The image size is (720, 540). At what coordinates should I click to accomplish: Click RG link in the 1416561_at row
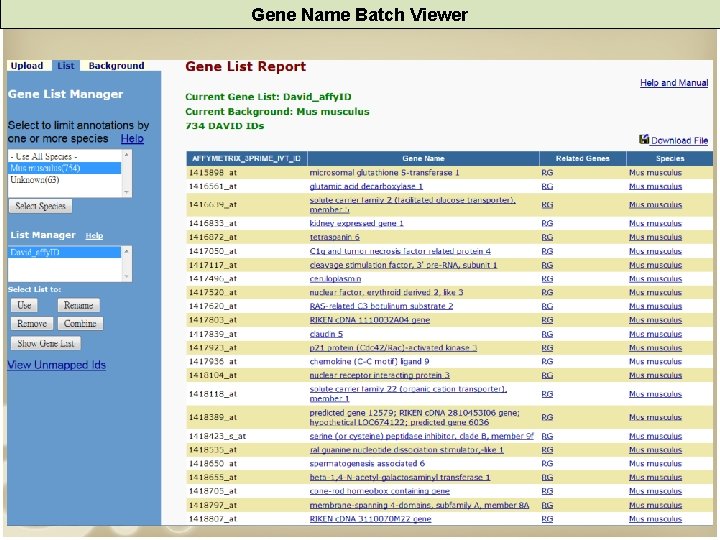[547, 186]
